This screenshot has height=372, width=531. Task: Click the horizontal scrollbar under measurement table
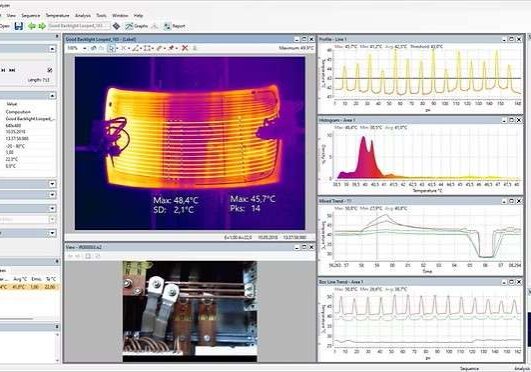click(x=17, y=318)
